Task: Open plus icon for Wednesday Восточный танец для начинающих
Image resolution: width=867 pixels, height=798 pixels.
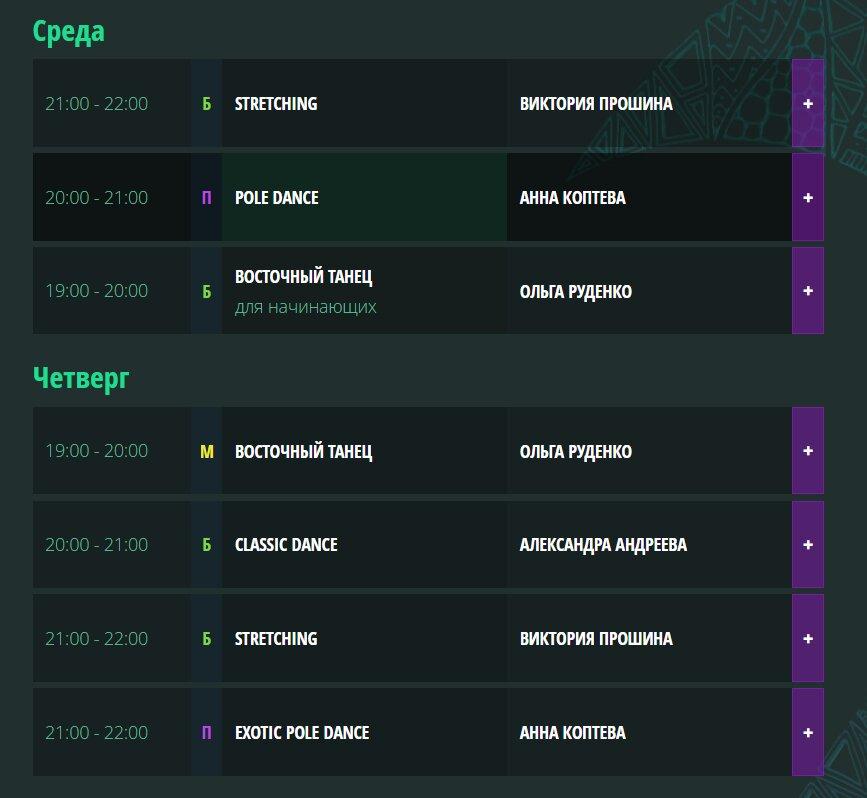Action: [x=808, y=290]
